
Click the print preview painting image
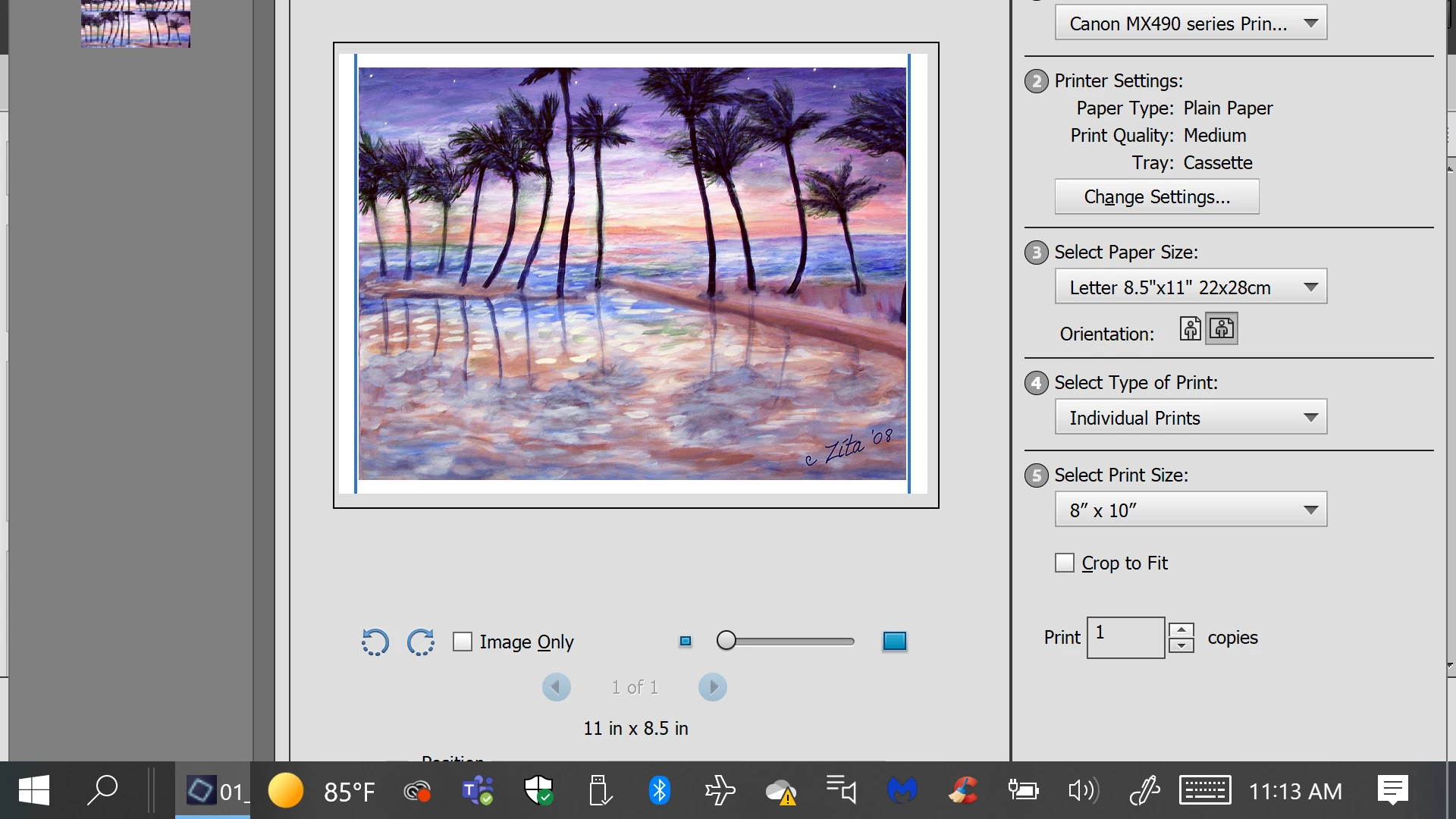coord(632,274)
